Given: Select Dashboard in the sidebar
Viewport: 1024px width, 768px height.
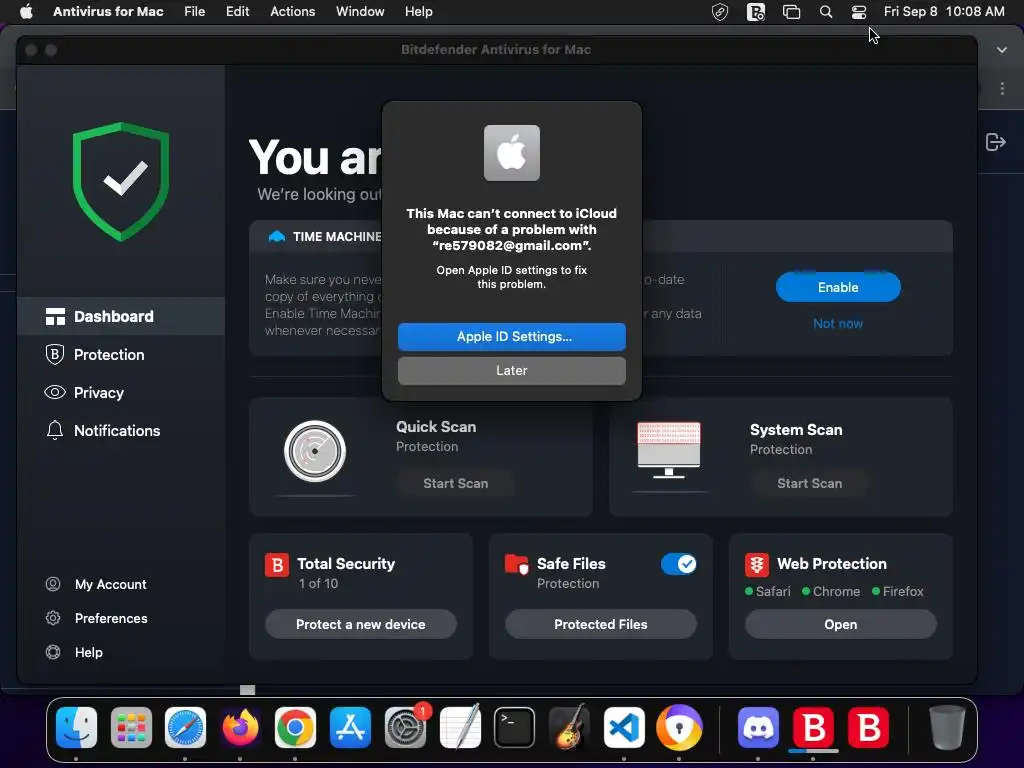Looking at the screenshot, I should 121,317.
